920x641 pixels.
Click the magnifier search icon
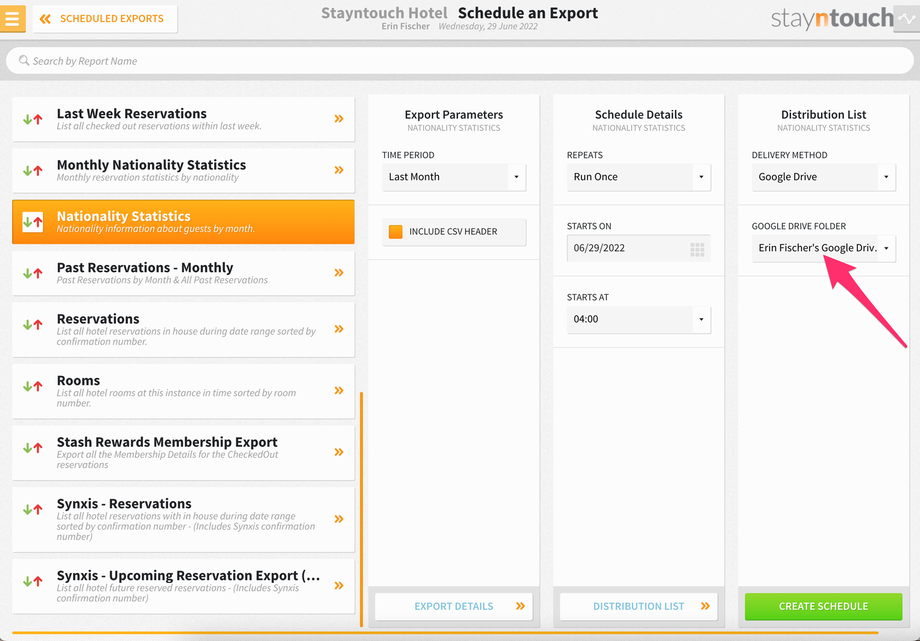23,60
